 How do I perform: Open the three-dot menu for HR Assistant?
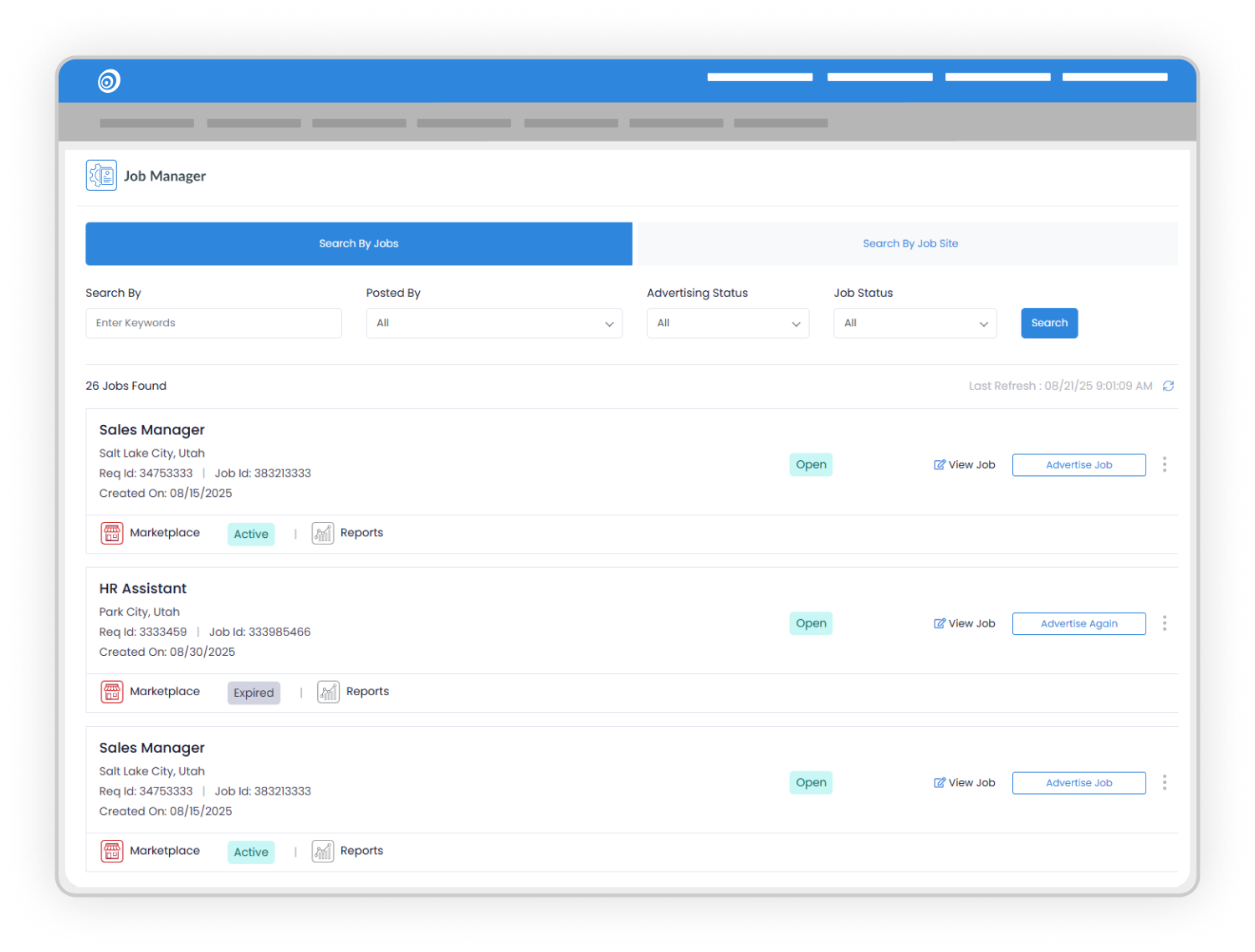pyautogui.click(x=1164, y=623)
